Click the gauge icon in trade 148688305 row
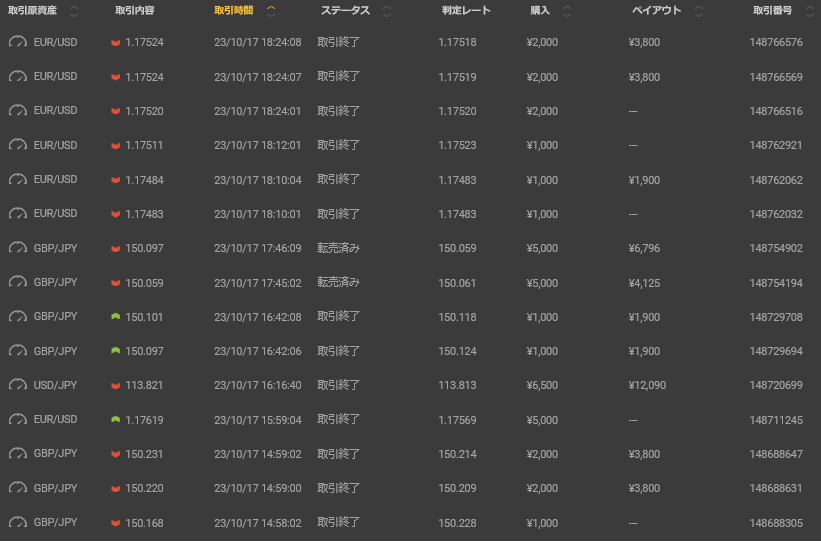 click(17, 522)
